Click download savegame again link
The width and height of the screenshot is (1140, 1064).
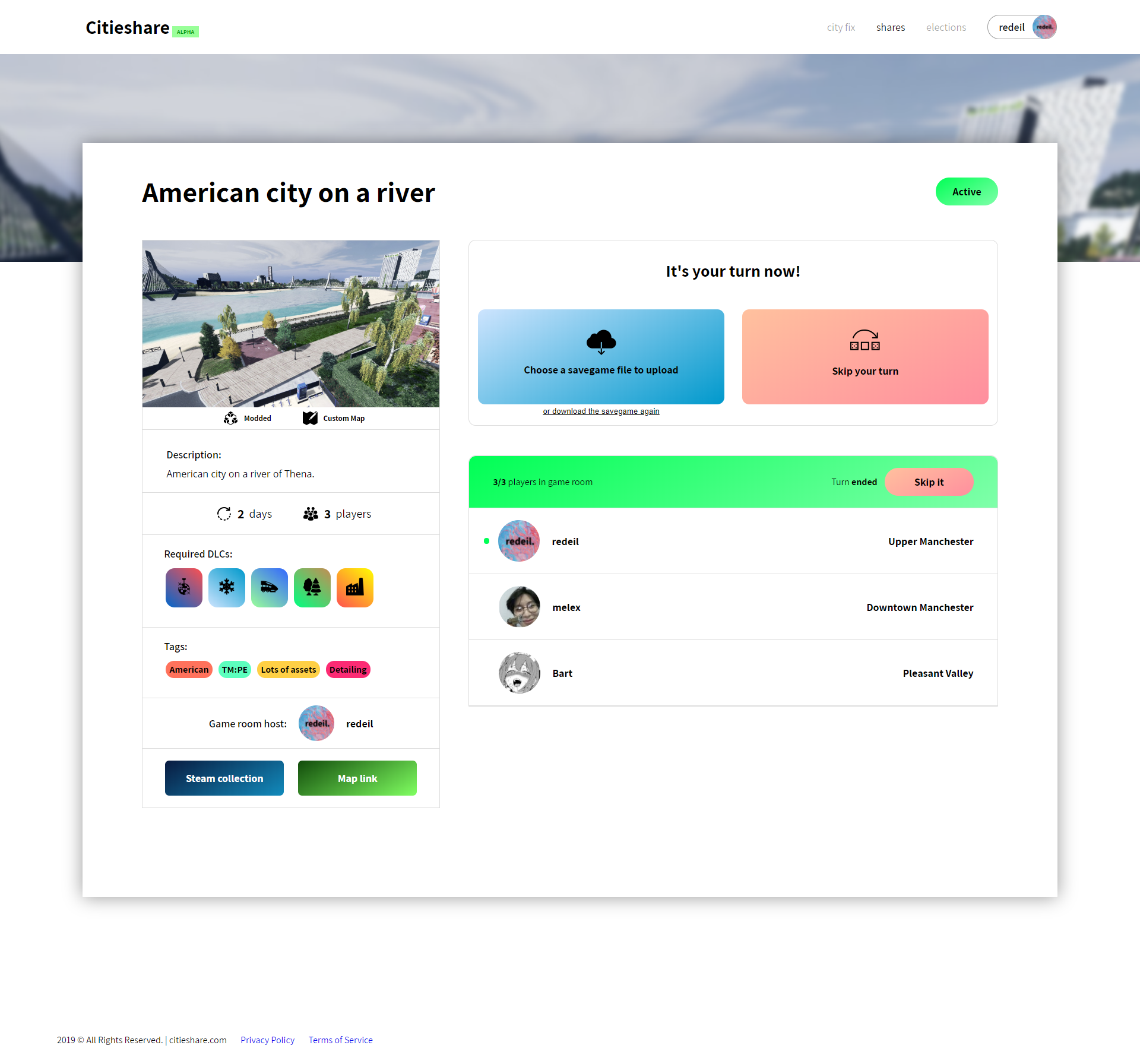click(600, 411)
